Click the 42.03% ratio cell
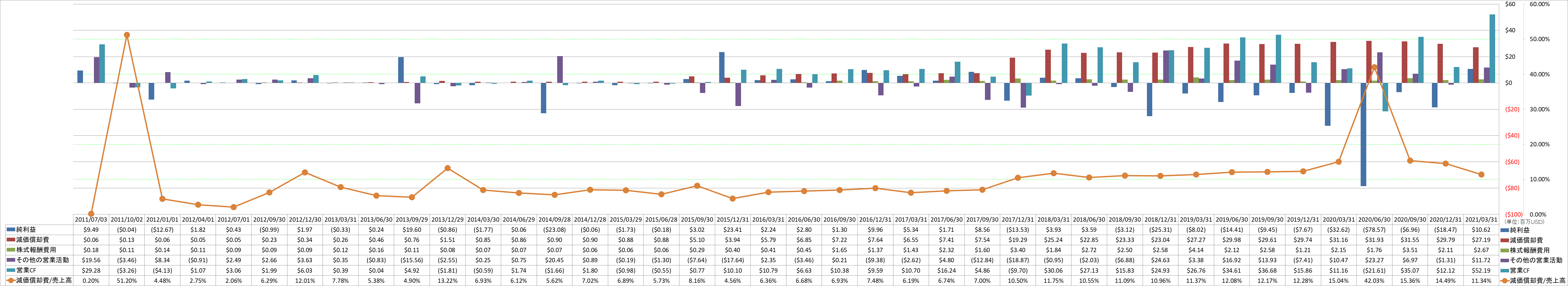 click(1375, 280)
